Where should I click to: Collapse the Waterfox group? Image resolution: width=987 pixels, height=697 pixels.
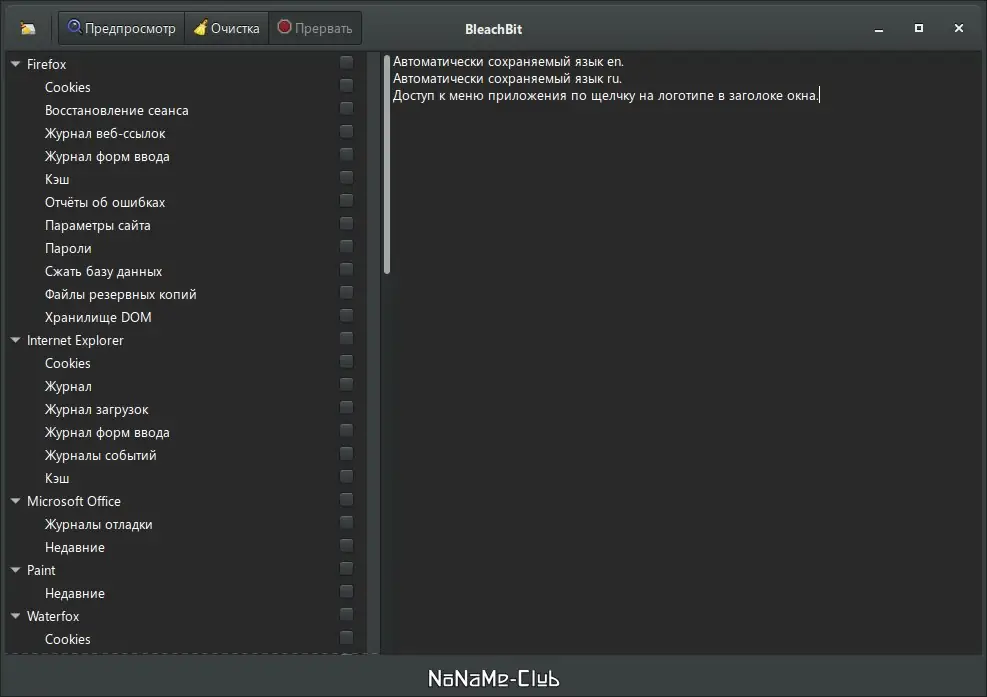pos(16,616)
